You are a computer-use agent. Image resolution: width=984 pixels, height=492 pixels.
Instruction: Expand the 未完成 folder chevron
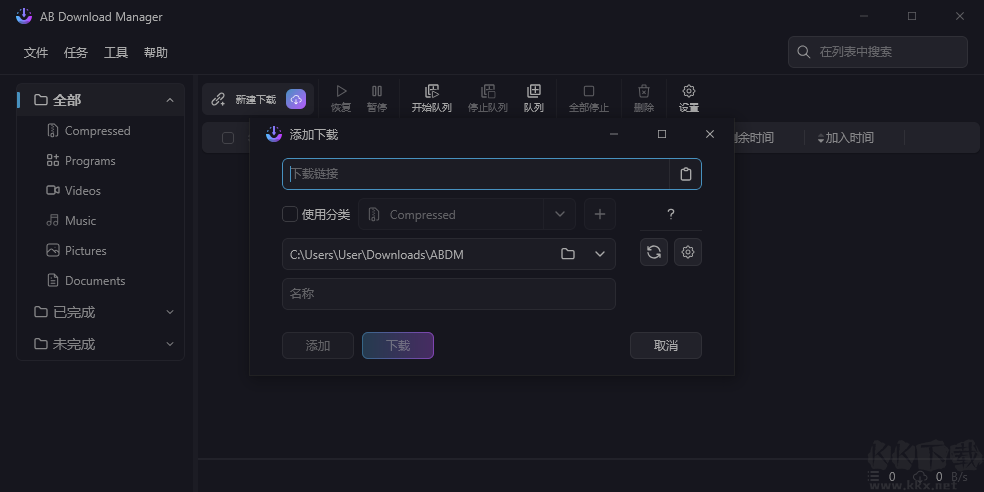[x=169, y=344]
